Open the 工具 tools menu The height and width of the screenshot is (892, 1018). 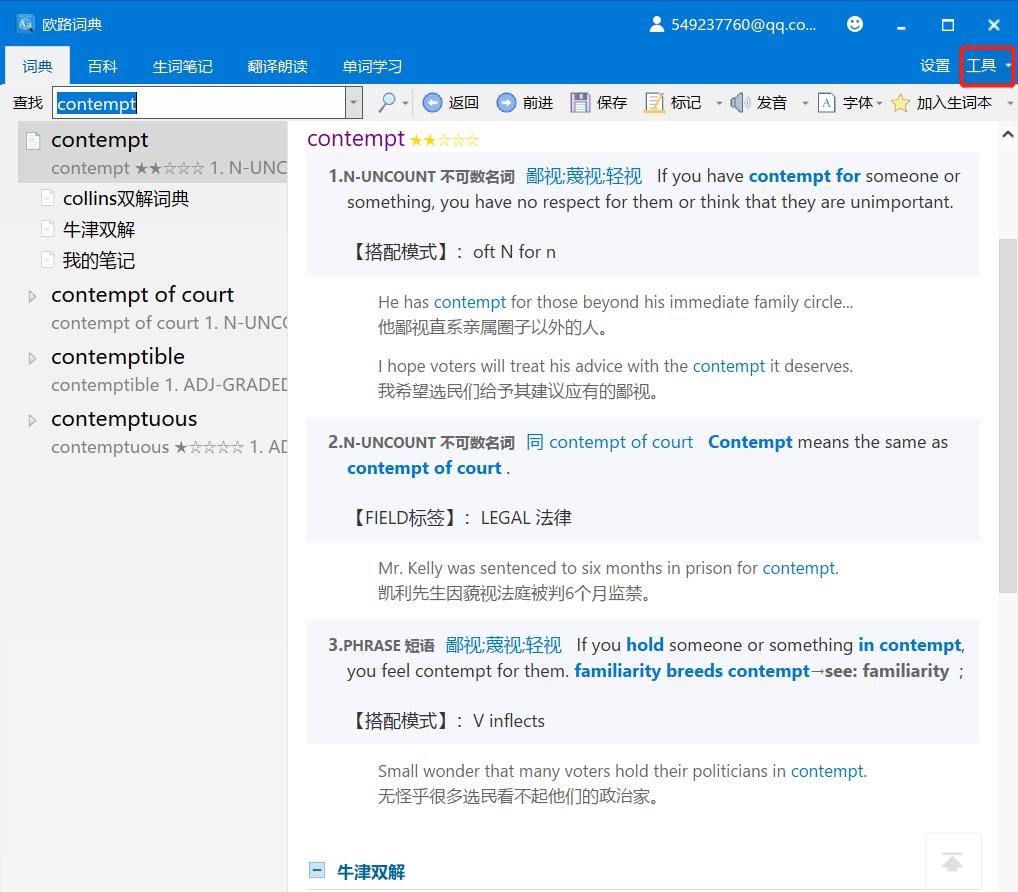[986, 66]
